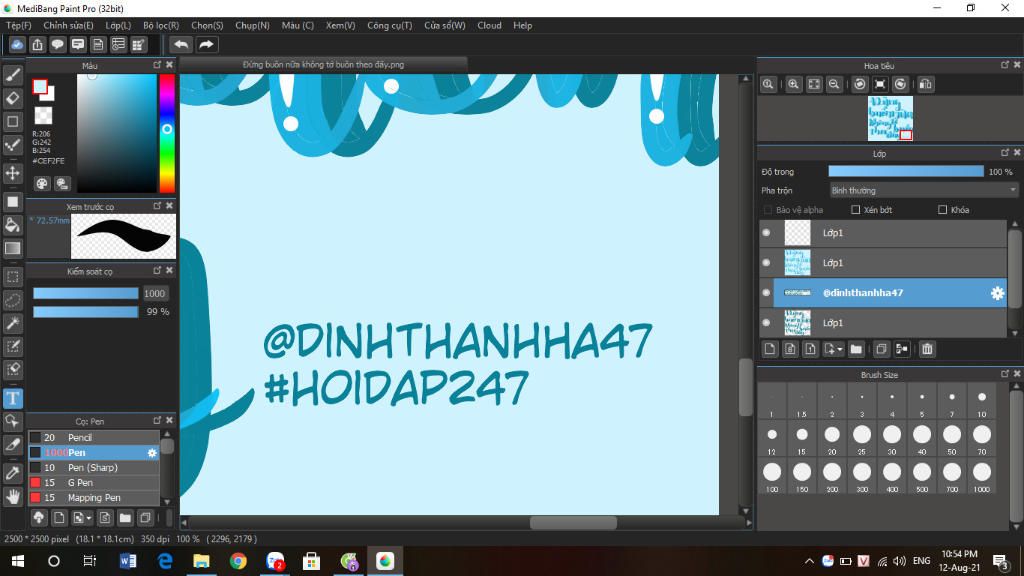Open the Pha trộn blend mode dropdown
This screenshot has width=1024, height=576.
923,191
